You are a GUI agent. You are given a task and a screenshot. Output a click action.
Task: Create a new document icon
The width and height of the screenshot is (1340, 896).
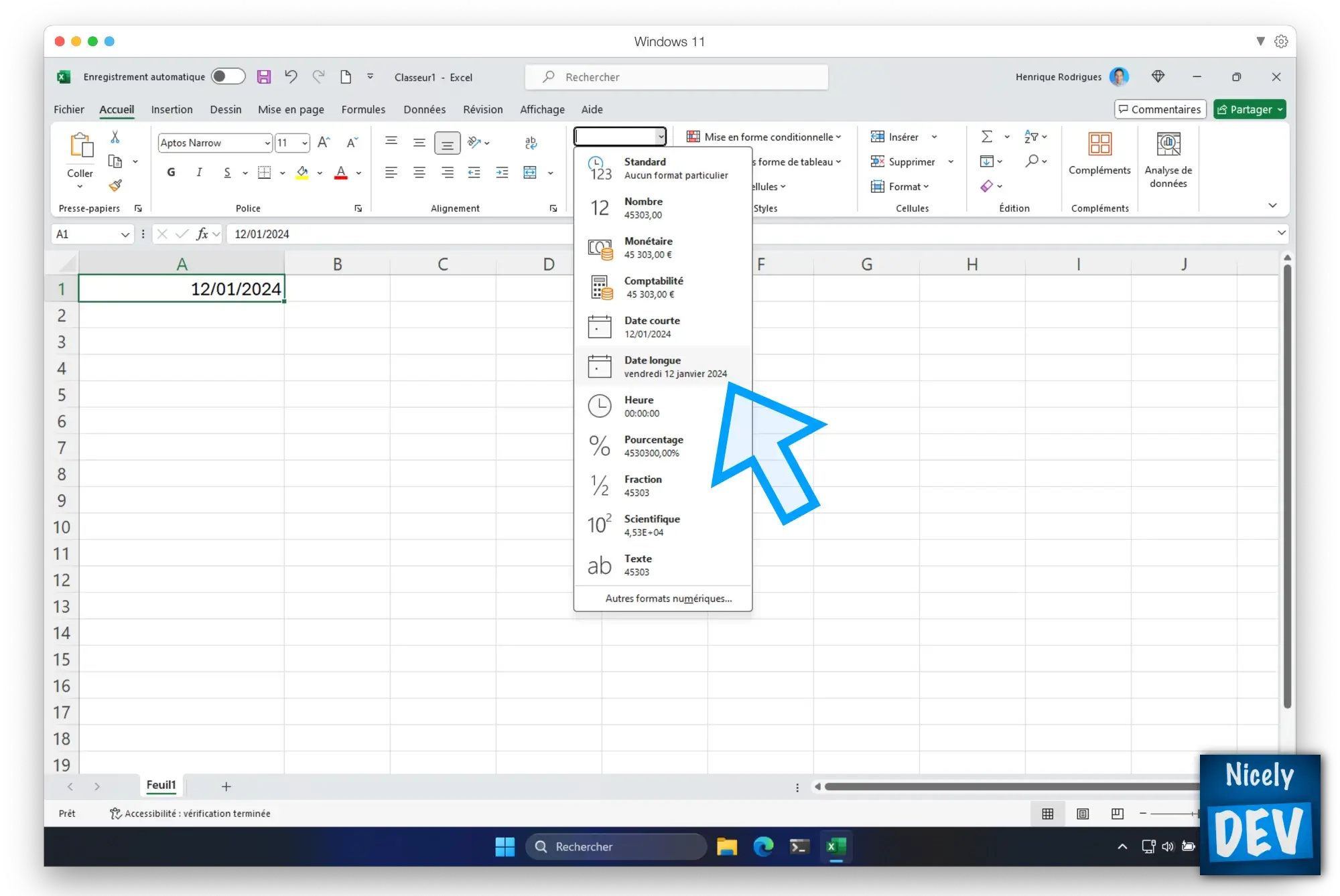(346, 77)
